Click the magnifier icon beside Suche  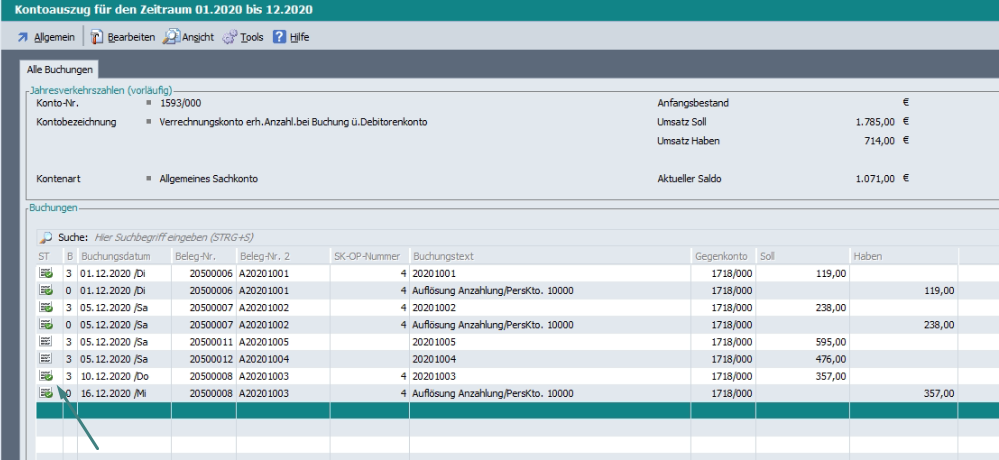(45, 238)
